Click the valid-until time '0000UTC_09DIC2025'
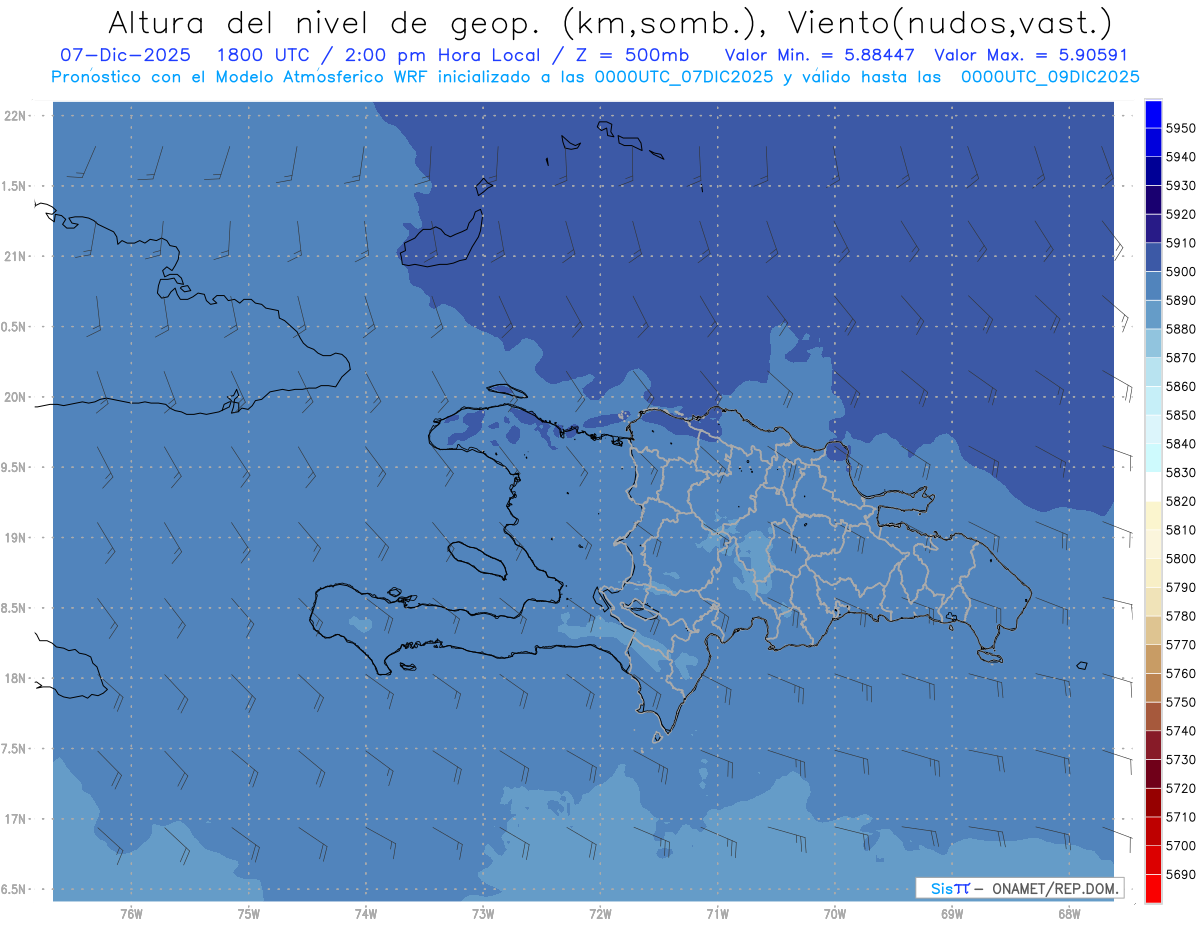 coord(1049,77)
